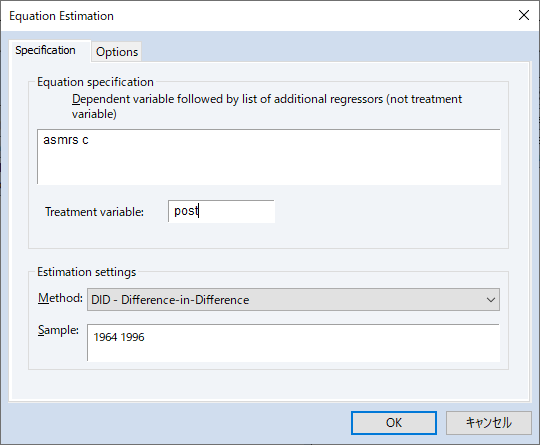Click the chevron arrow of Method combo box

pyautogui.click(x=491, y=300)
